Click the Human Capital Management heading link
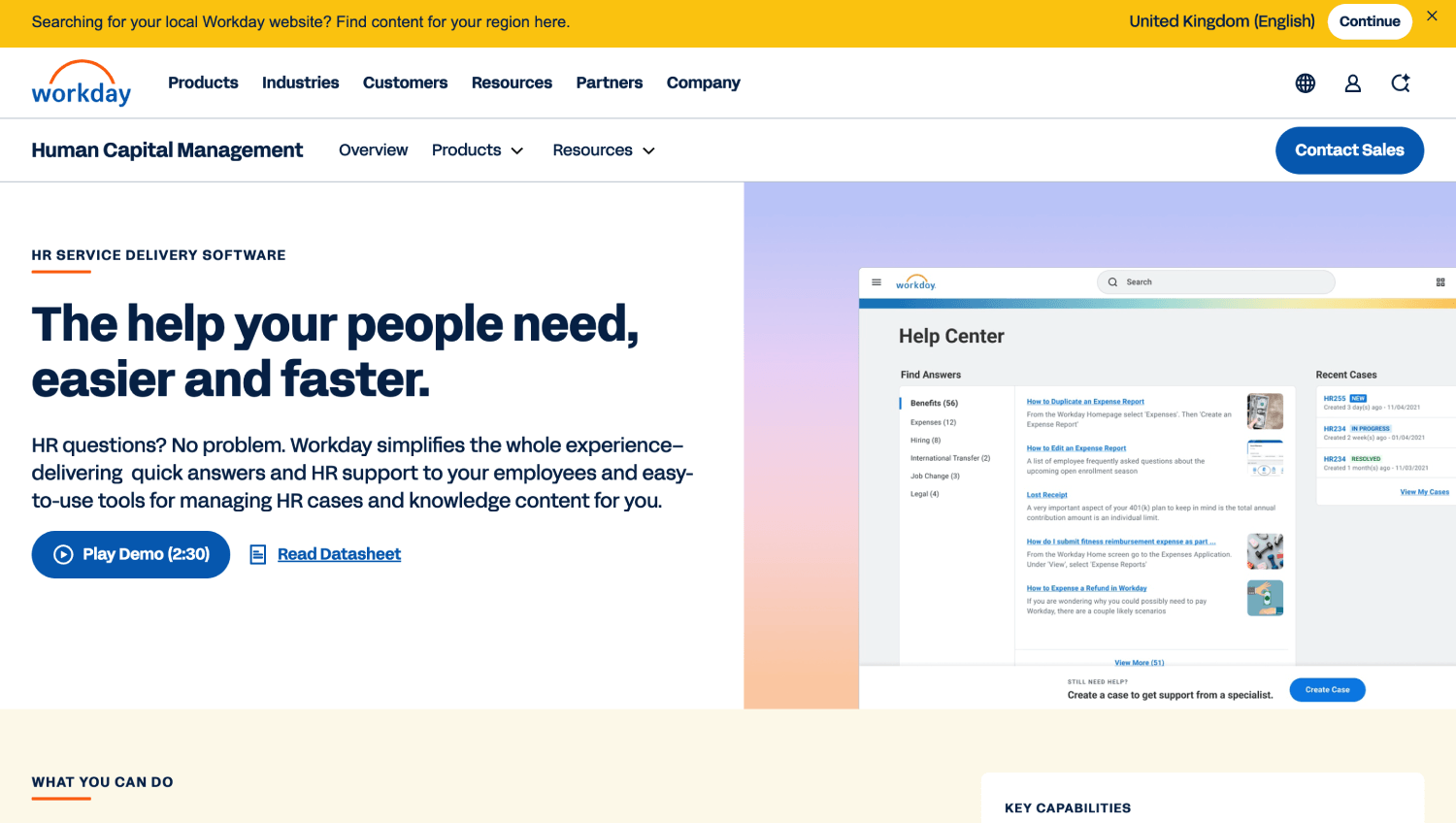The height and width of the screenshot is (823, 1456). tap(167, 150)
